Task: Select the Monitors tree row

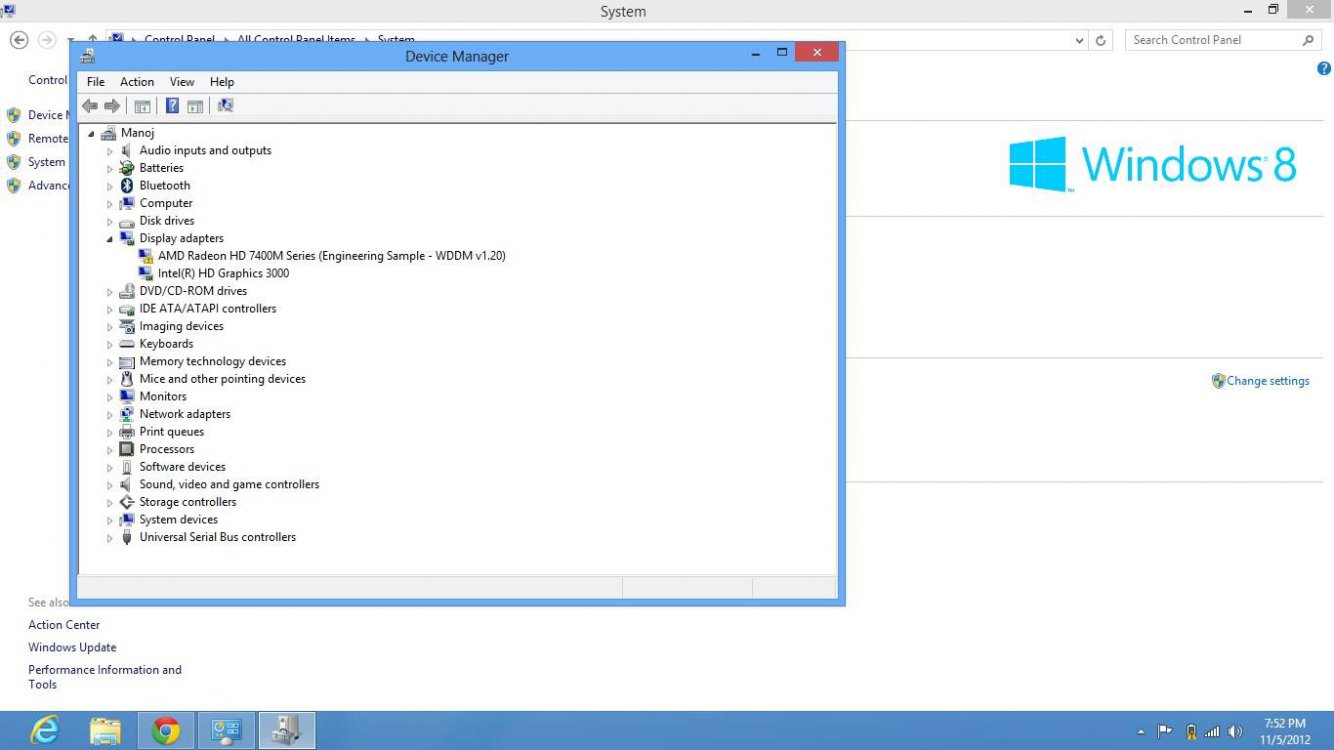Action: 163,396
